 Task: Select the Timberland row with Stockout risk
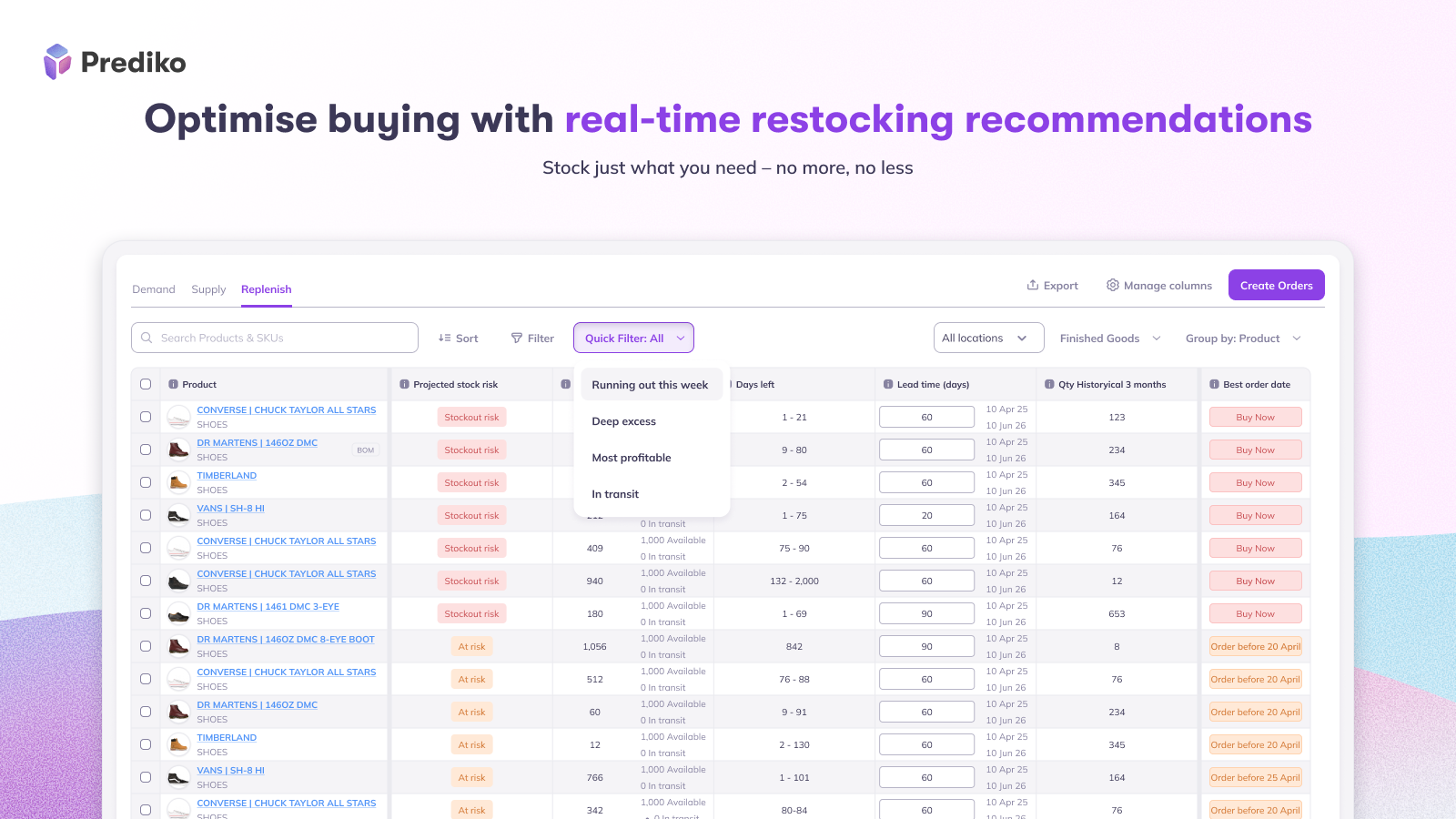146,482
